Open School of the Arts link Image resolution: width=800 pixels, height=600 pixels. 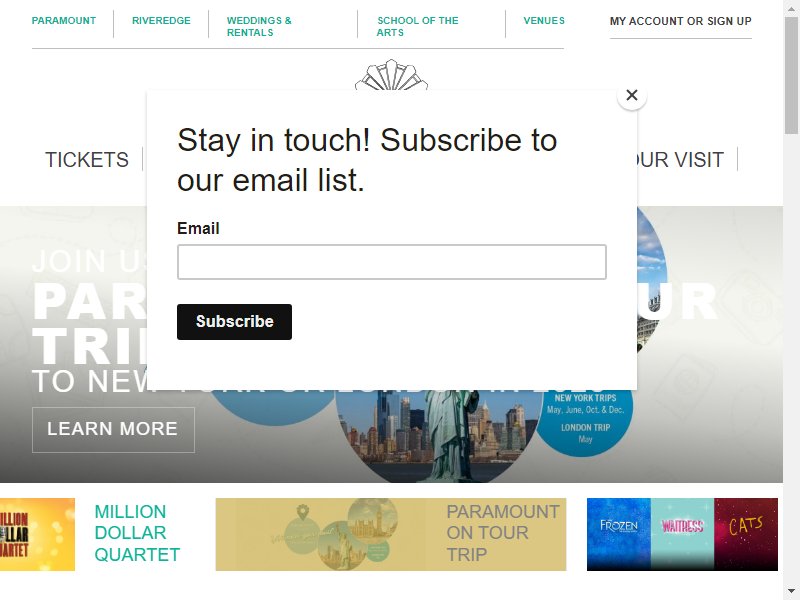(x=417, y=27)
